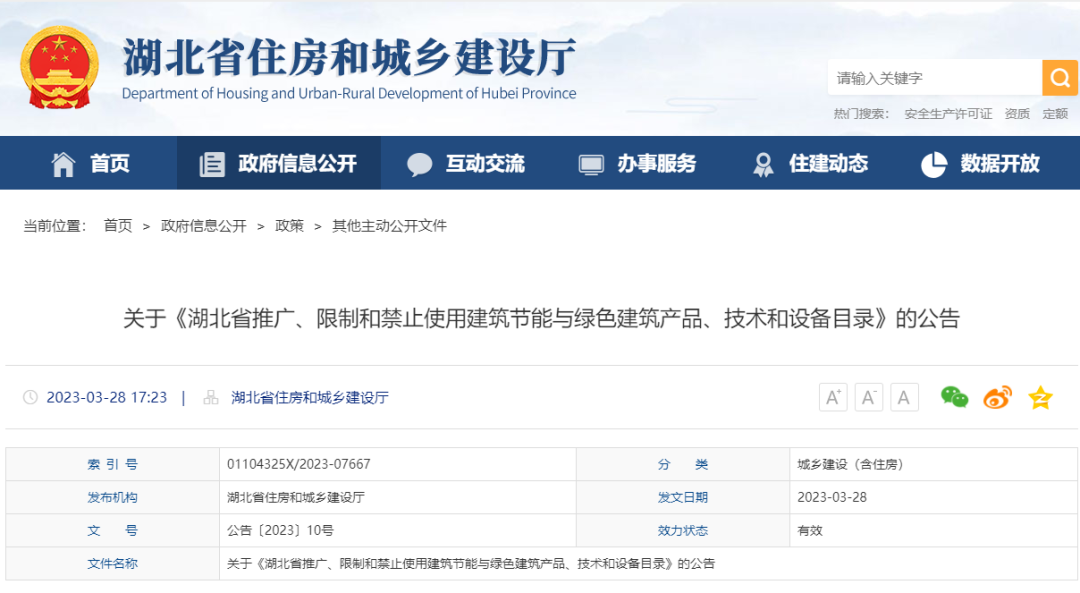Click the Sina Weibo share icon
This screenshot has height=593, width=1080.
(997, 397)
